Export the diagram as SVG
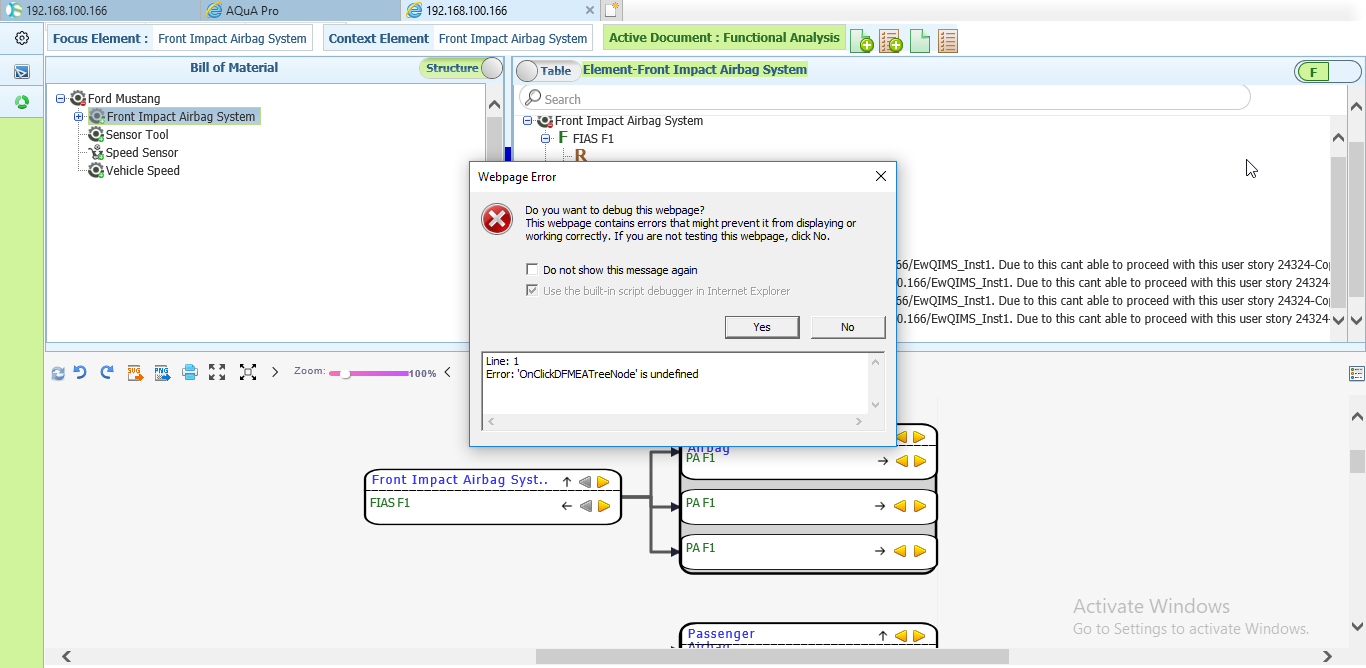Image resolution: width=1366 pixels, height=668 pixels. pyautogui.click(x=135, y=373)
